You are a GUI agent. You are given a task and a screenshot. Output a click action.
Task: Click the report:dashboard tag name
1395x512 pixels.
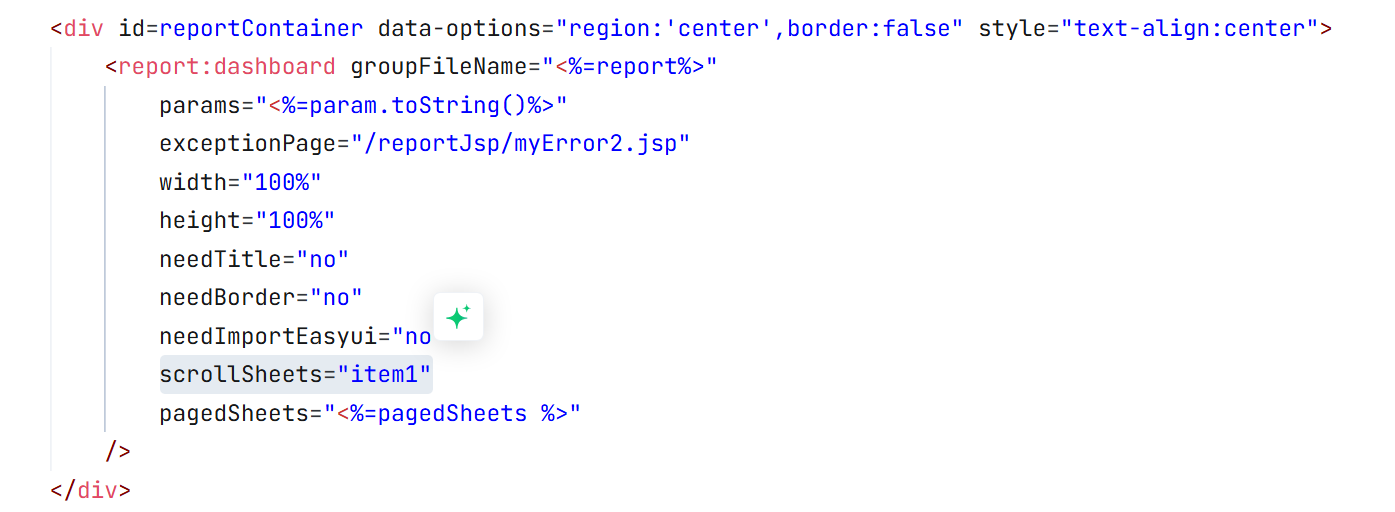click(x=226, y=67)
